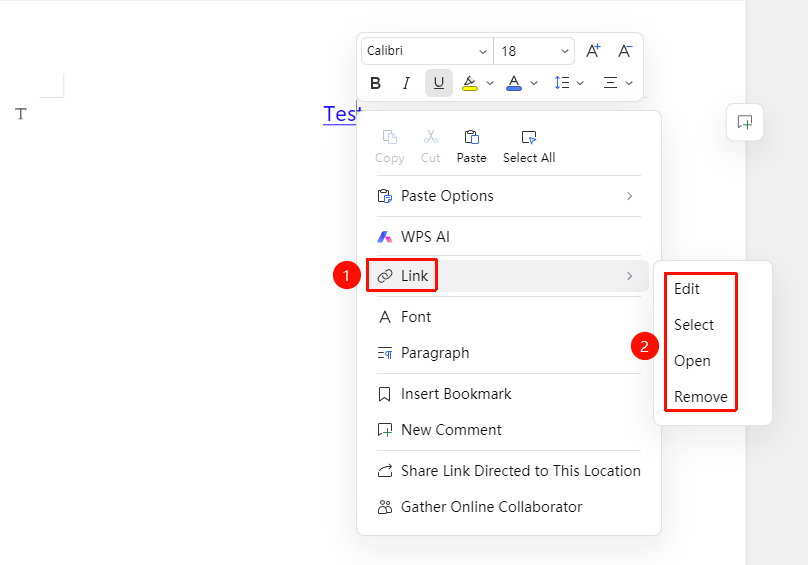Click the Select All icon
This screenshot has height=565, width=808.
(x=529, y=137)
